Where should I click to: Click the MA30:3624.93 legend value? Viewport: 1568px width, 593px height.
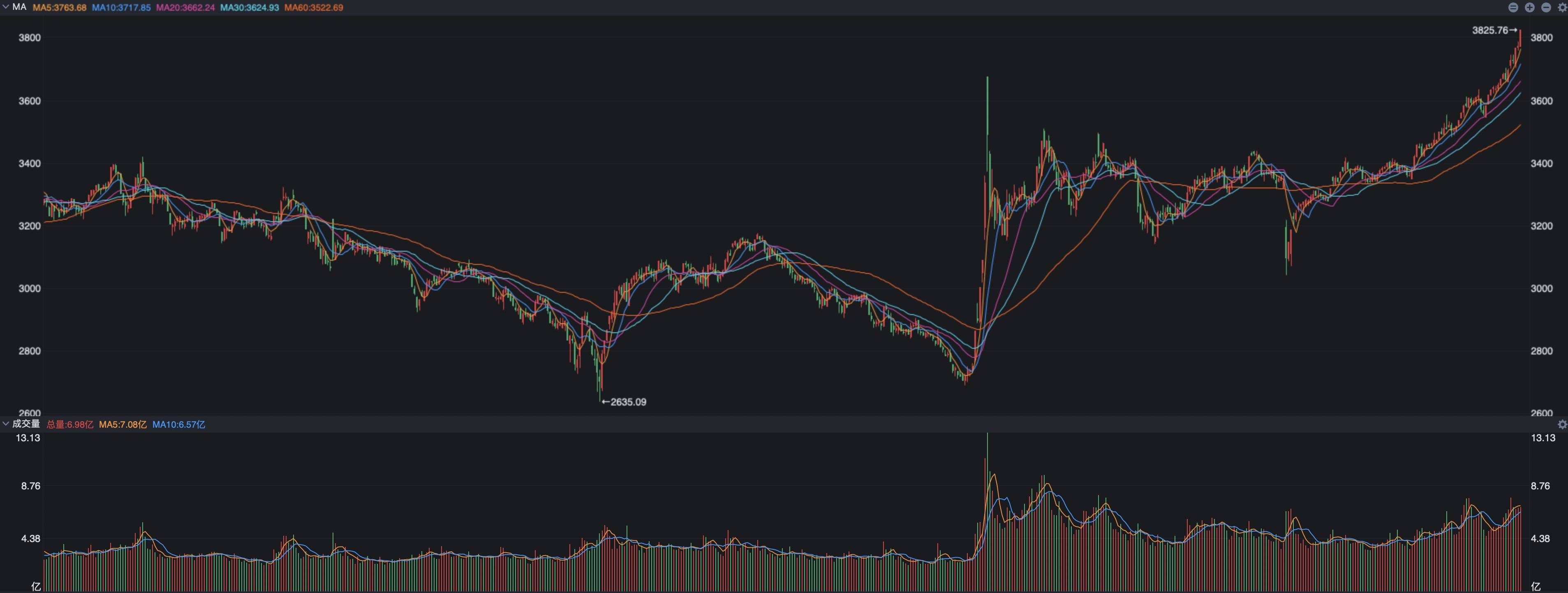click(x=250, y=8)
